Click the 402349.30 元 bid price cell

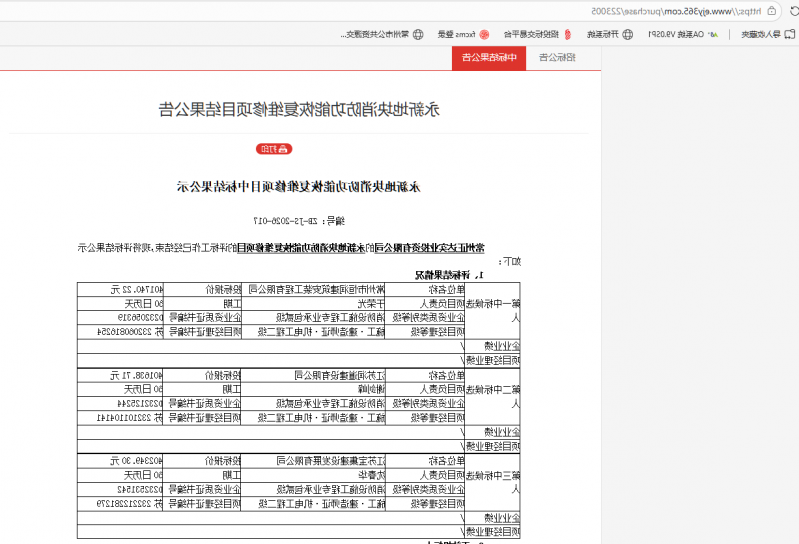click(120, 461)
